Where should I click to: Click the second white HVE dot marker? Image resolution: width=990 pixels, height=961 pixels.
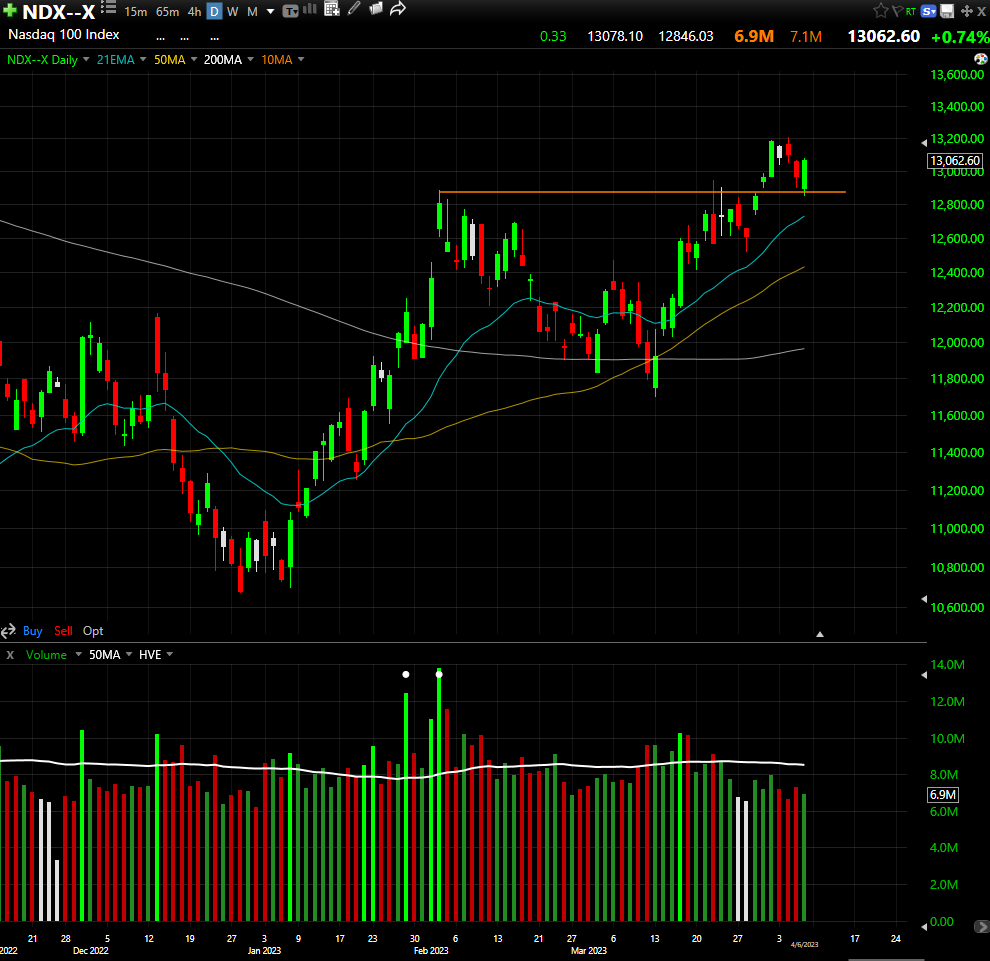tap(439, 674)
